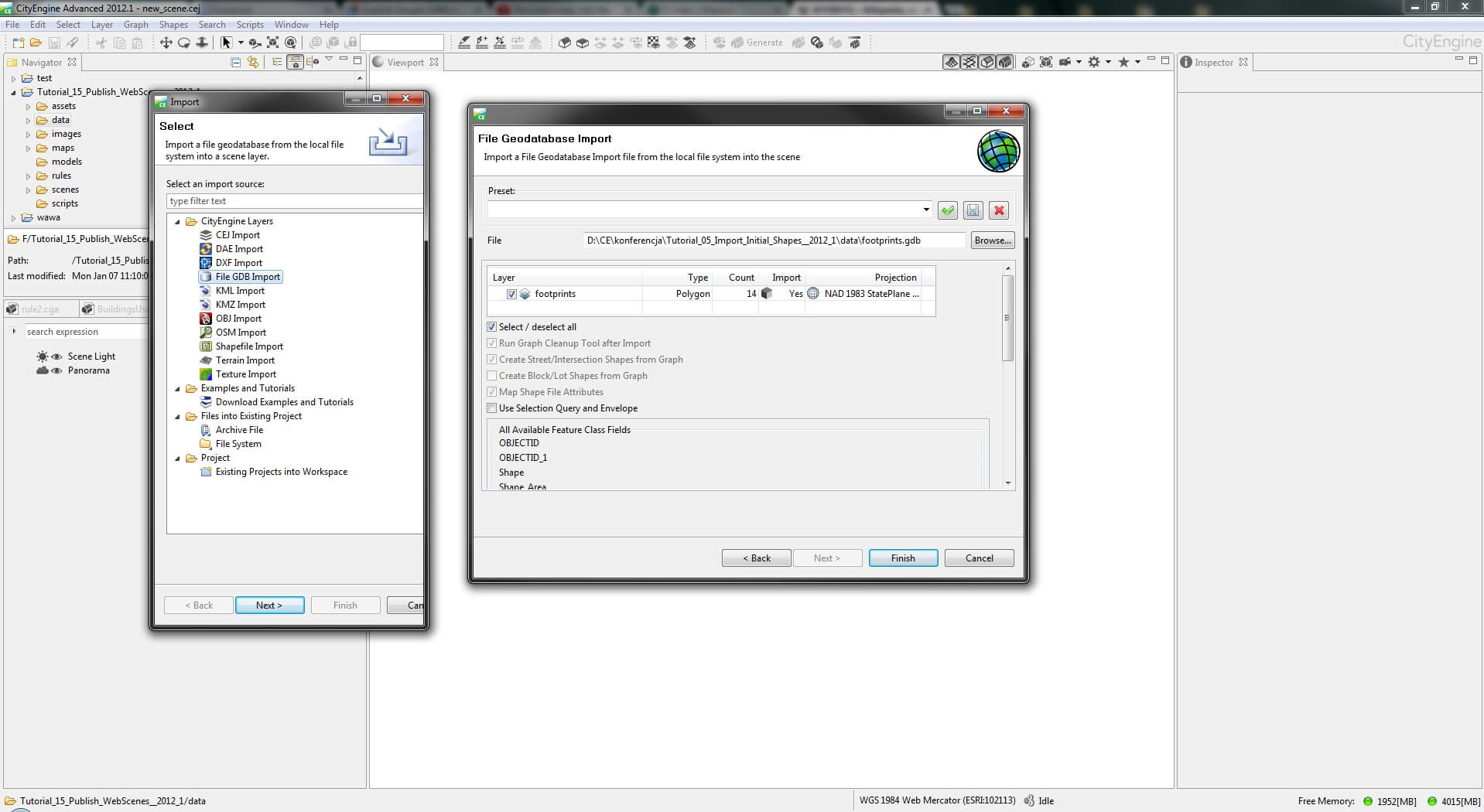Click the Frame selection toolbar icon

[x=272, y=43]
